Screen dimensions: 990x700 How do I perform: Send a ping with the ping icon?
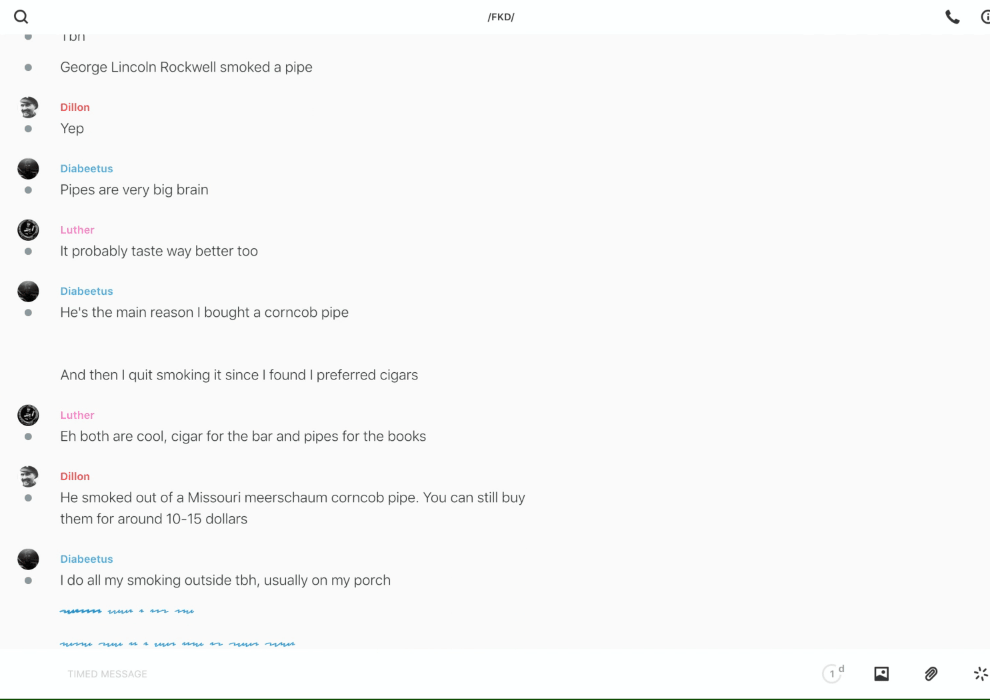click(980, 674)
